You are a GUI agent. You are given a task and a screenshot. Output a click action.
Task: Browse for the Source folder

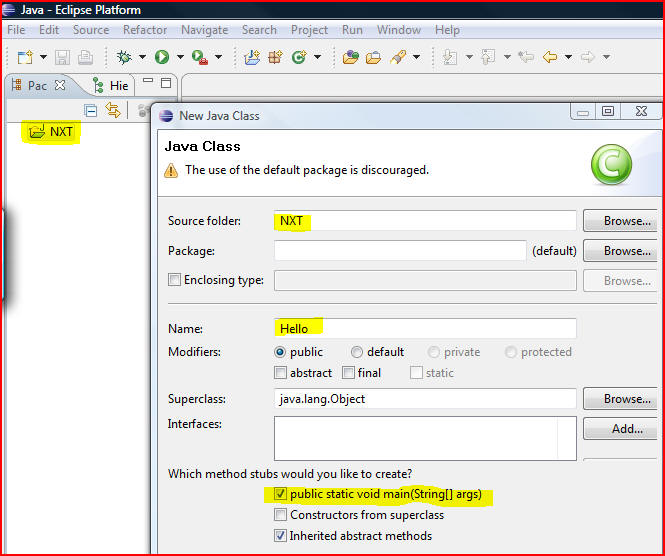click(x=622, y=221)
